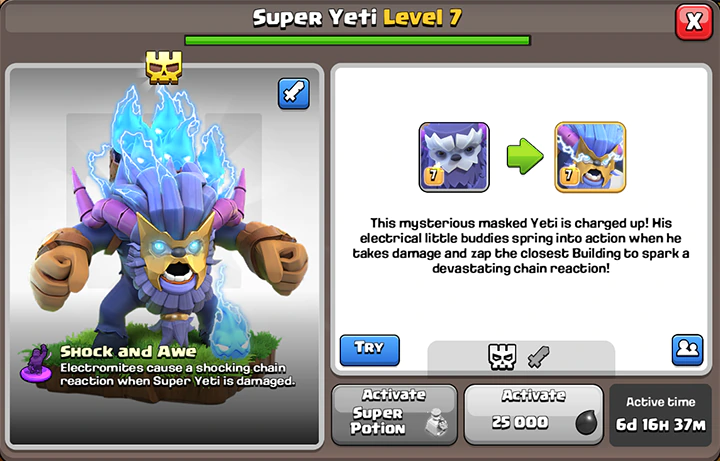Click the dark elixir drop icon
This screenshot has height=461, width=720.
(586, 423)
